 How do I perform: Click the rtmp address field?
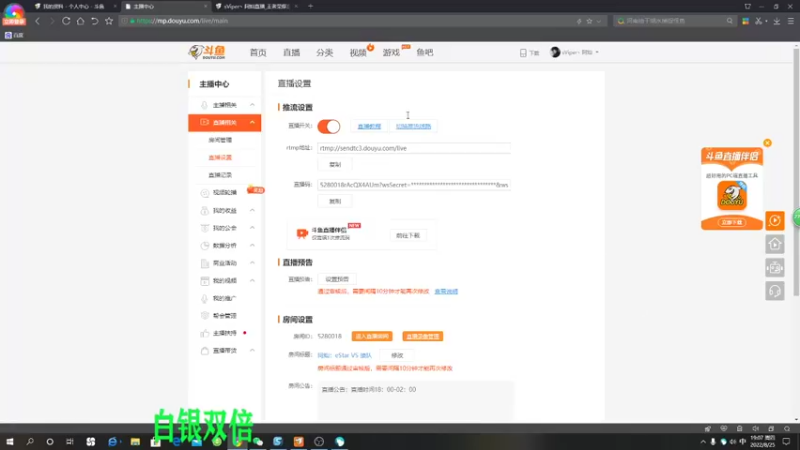pos(413,148)
